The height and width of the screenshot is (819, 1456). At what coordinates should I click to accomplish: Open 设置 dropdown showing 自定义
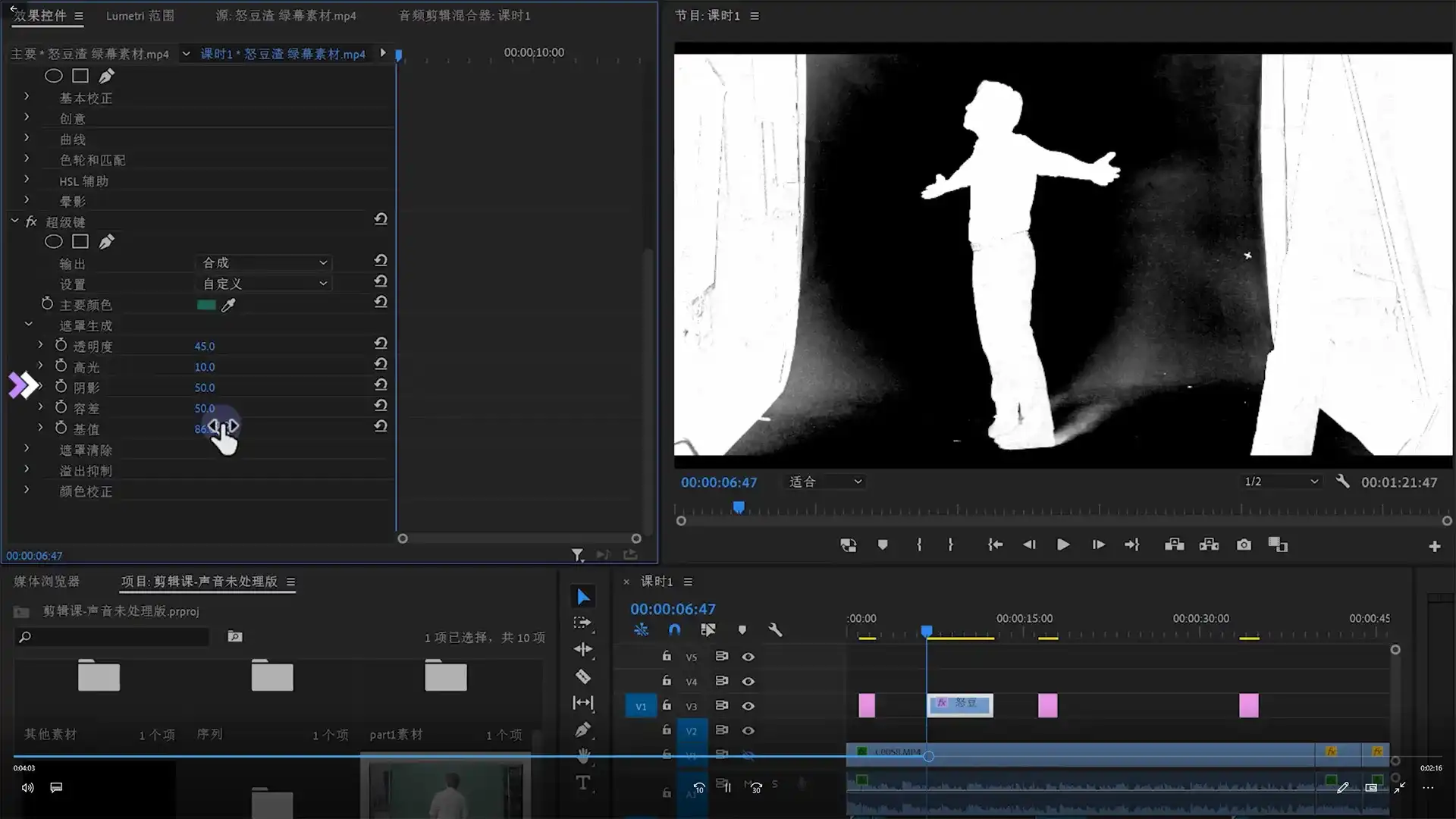[x=264, y=283]
